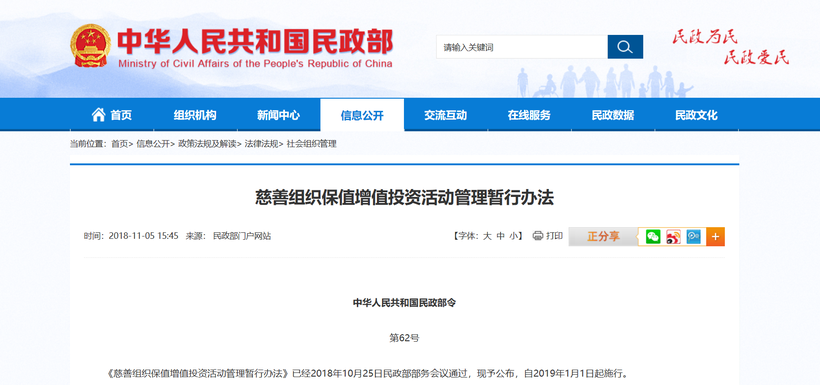Viewport: 820px width, 385px height.
Task: Click the 请输入关键词 search field
Action: click(x=522, y=47)
